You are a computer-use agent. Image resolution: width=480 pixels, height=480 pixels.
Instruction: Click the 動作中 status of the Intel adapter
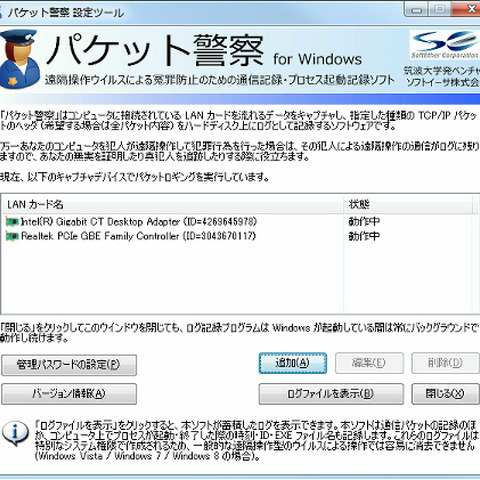364,222
